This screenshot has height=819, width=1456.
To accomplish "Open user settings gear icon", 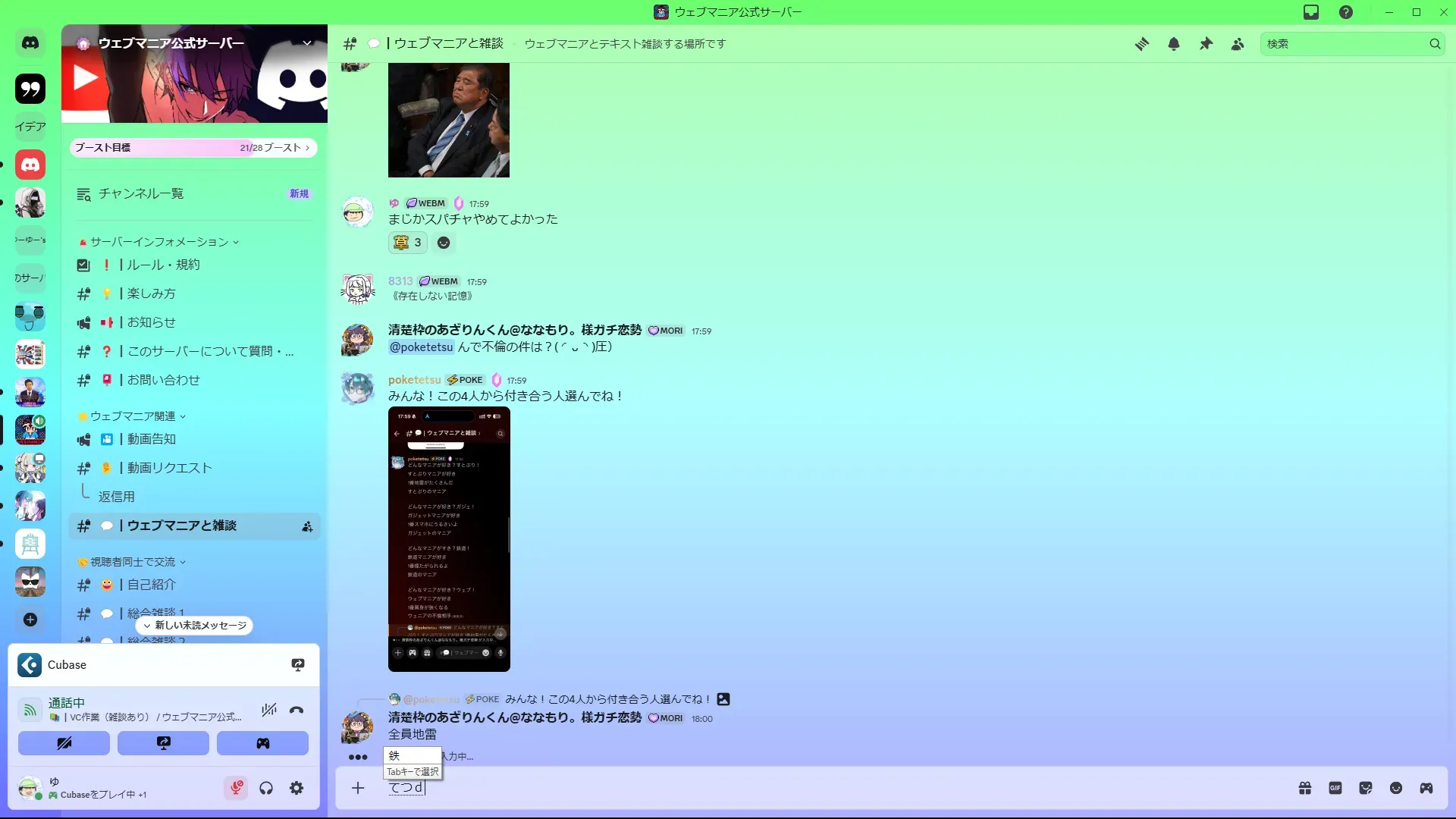I will 297,788.
